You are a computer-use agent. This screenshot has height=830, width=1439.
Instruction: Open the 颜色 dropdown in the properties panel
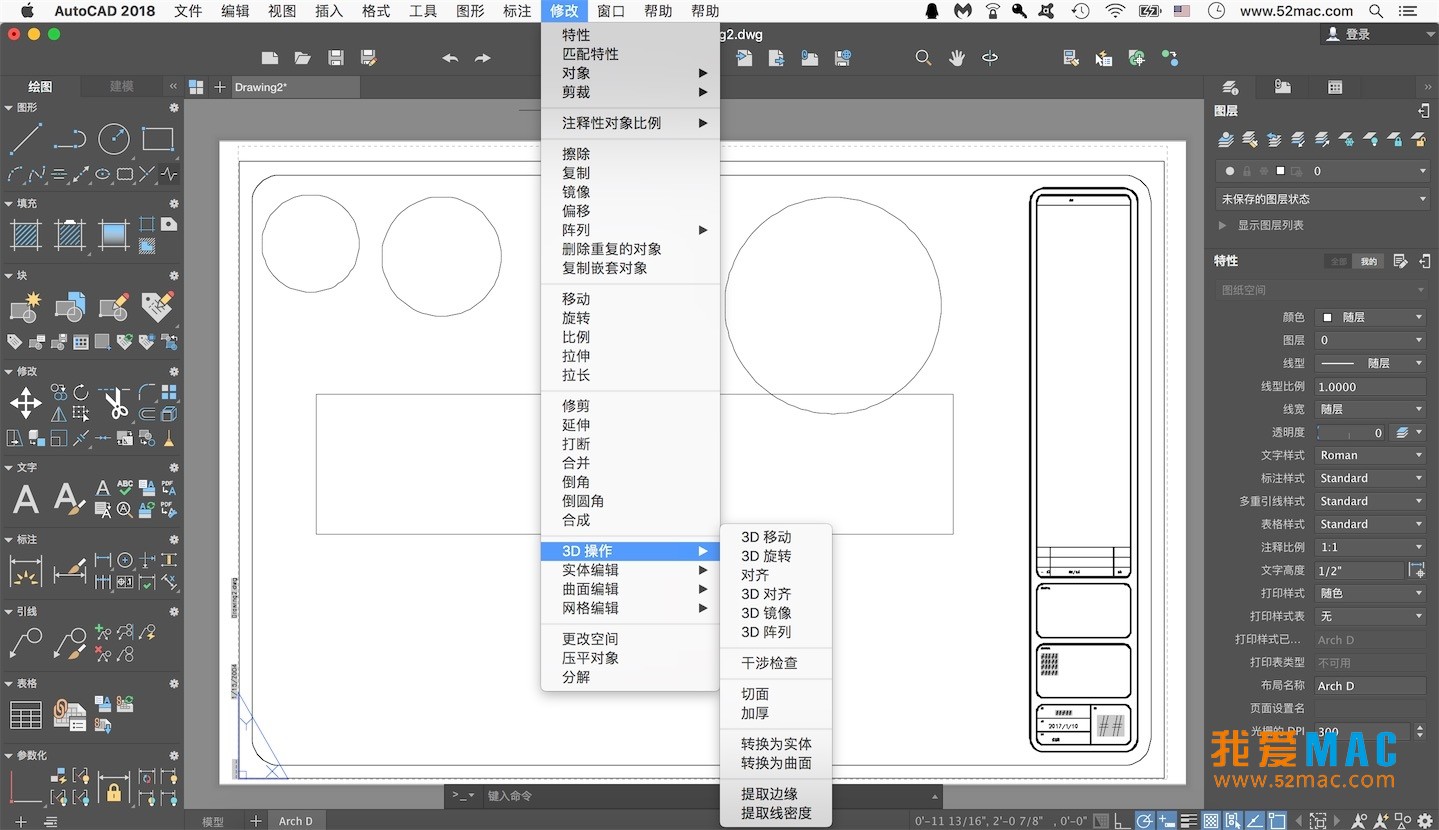click(1370, 316)
